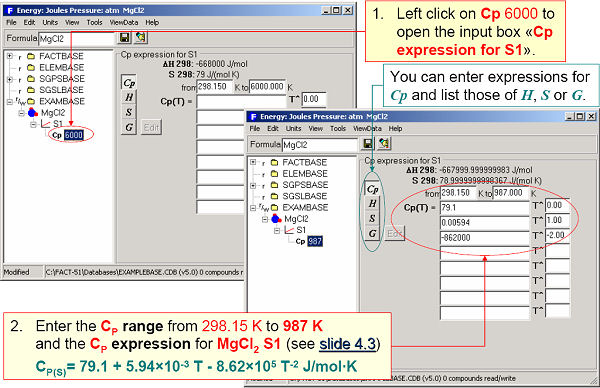
Task: Click the search database icon beside front Formula
Action: (384, 143)
